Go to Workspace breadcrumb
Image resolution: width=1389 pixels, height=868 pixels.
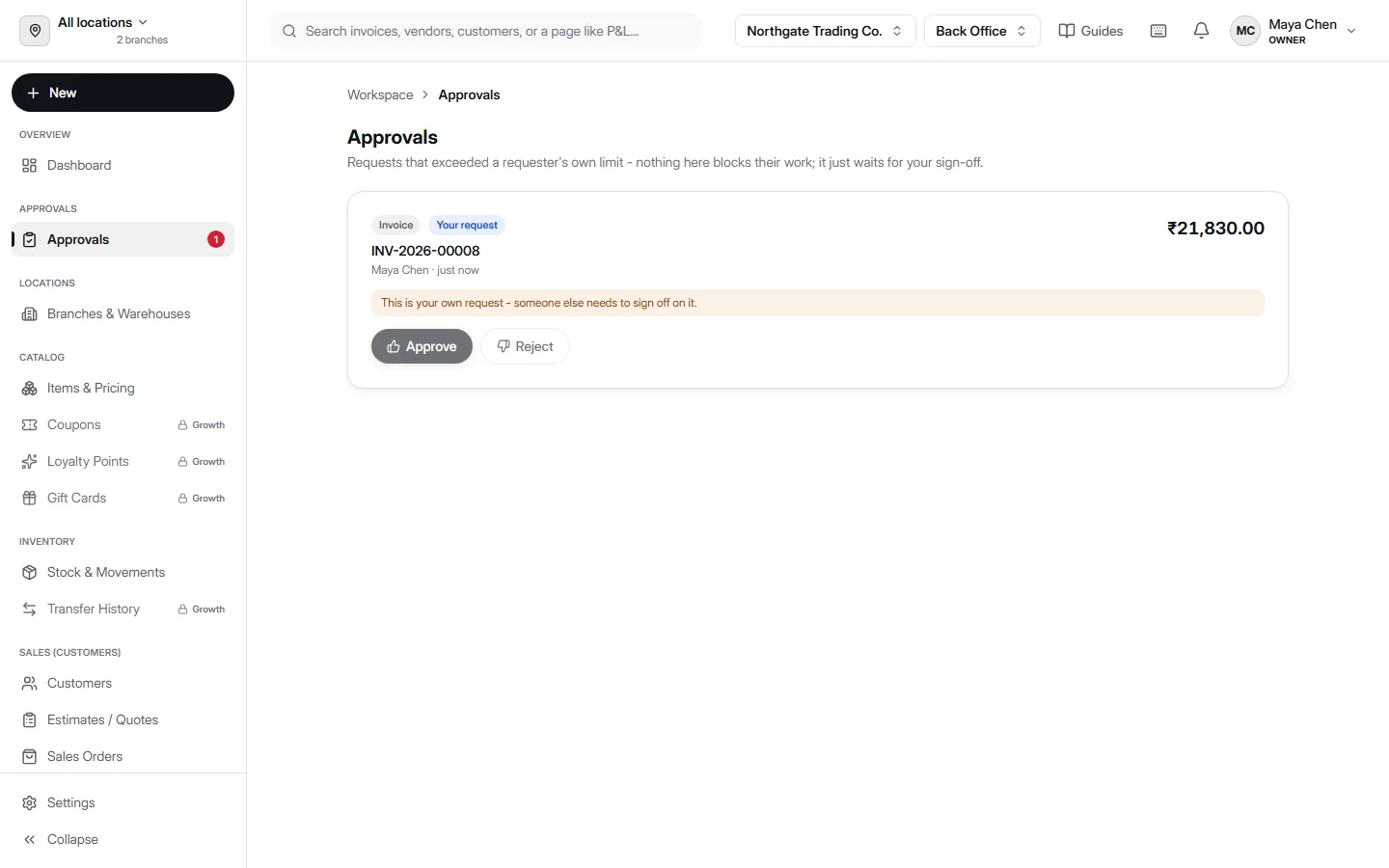380,95
